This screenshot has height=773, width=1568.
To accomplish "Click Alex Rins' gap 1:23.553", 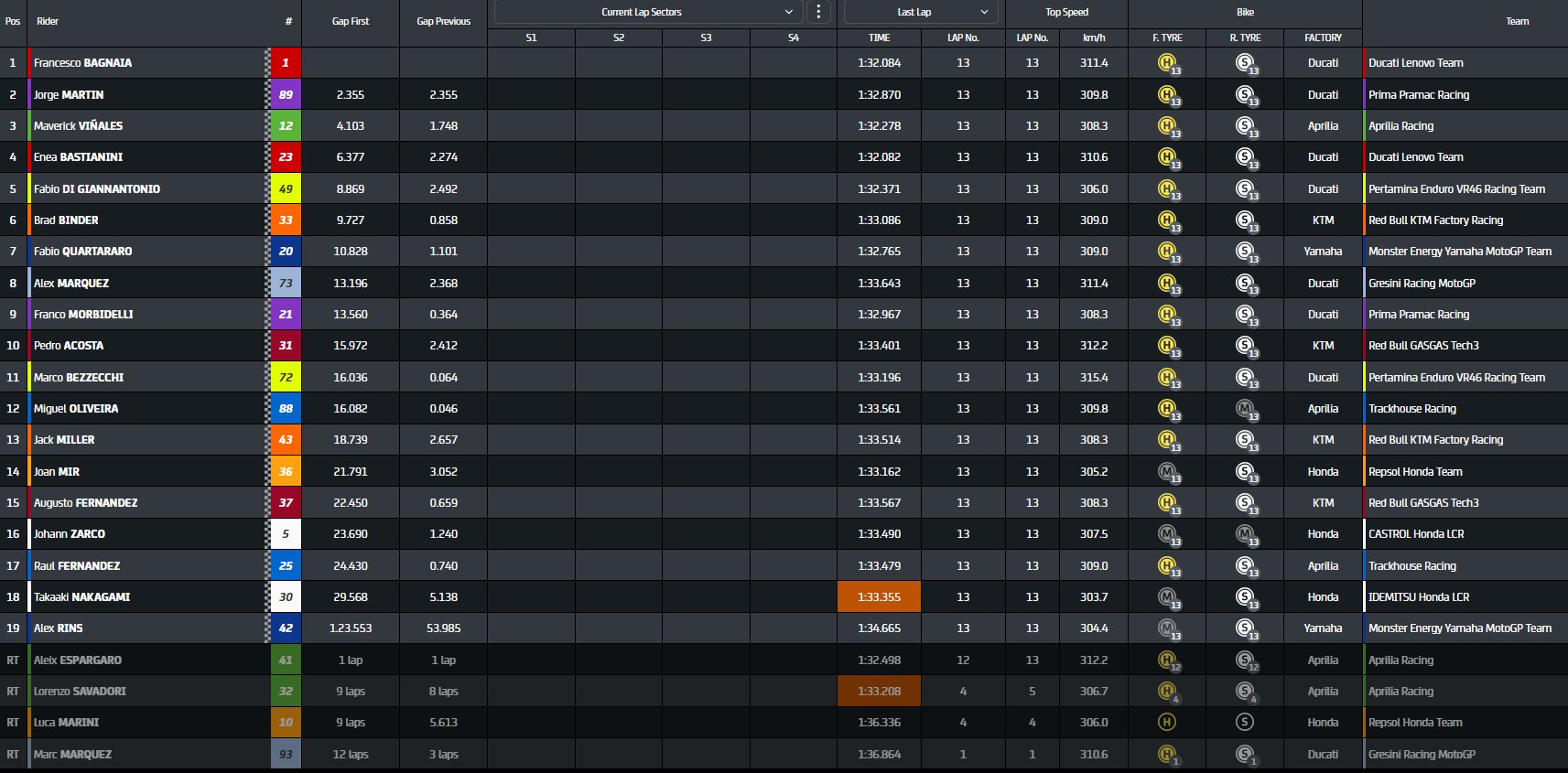I will click(351, 628).
